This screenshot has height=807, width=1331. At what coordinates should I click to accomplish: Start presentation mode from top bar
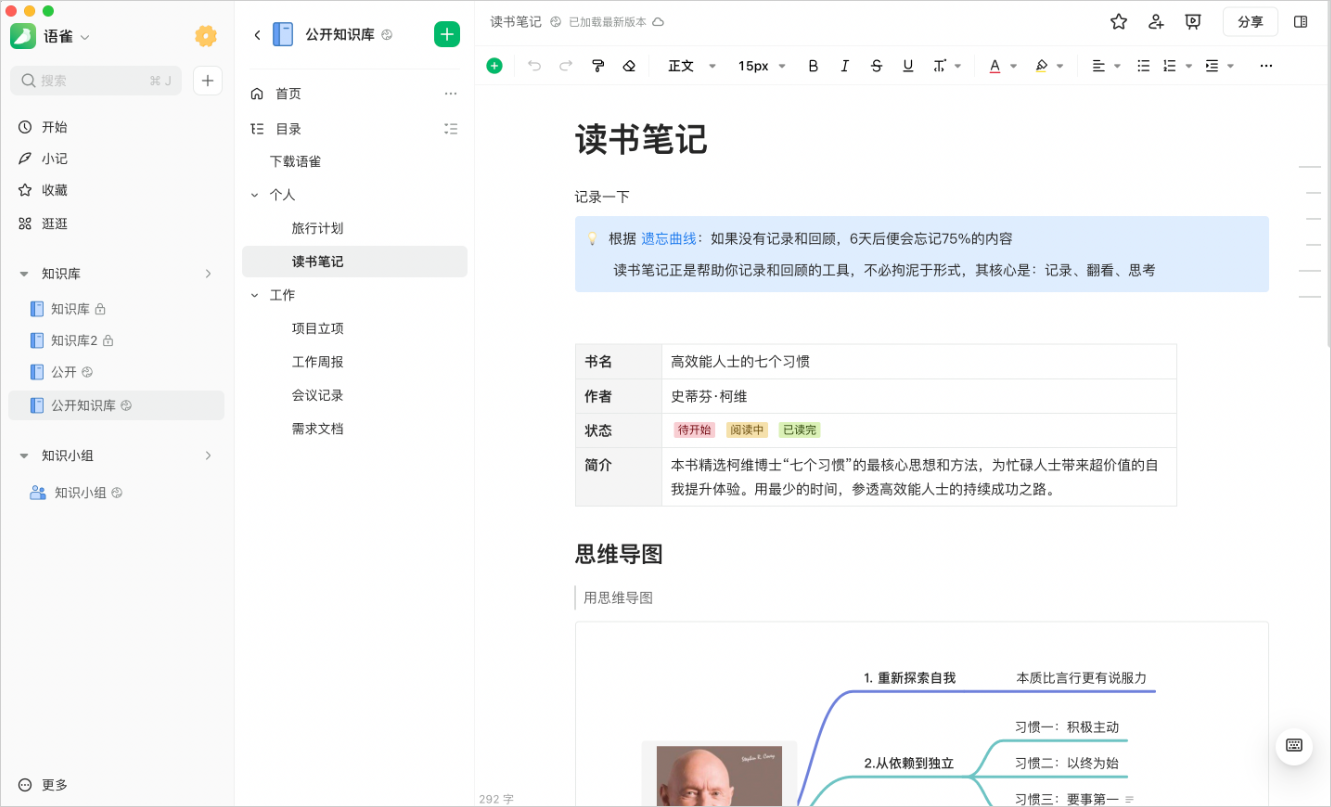(x=1192, y=22)
